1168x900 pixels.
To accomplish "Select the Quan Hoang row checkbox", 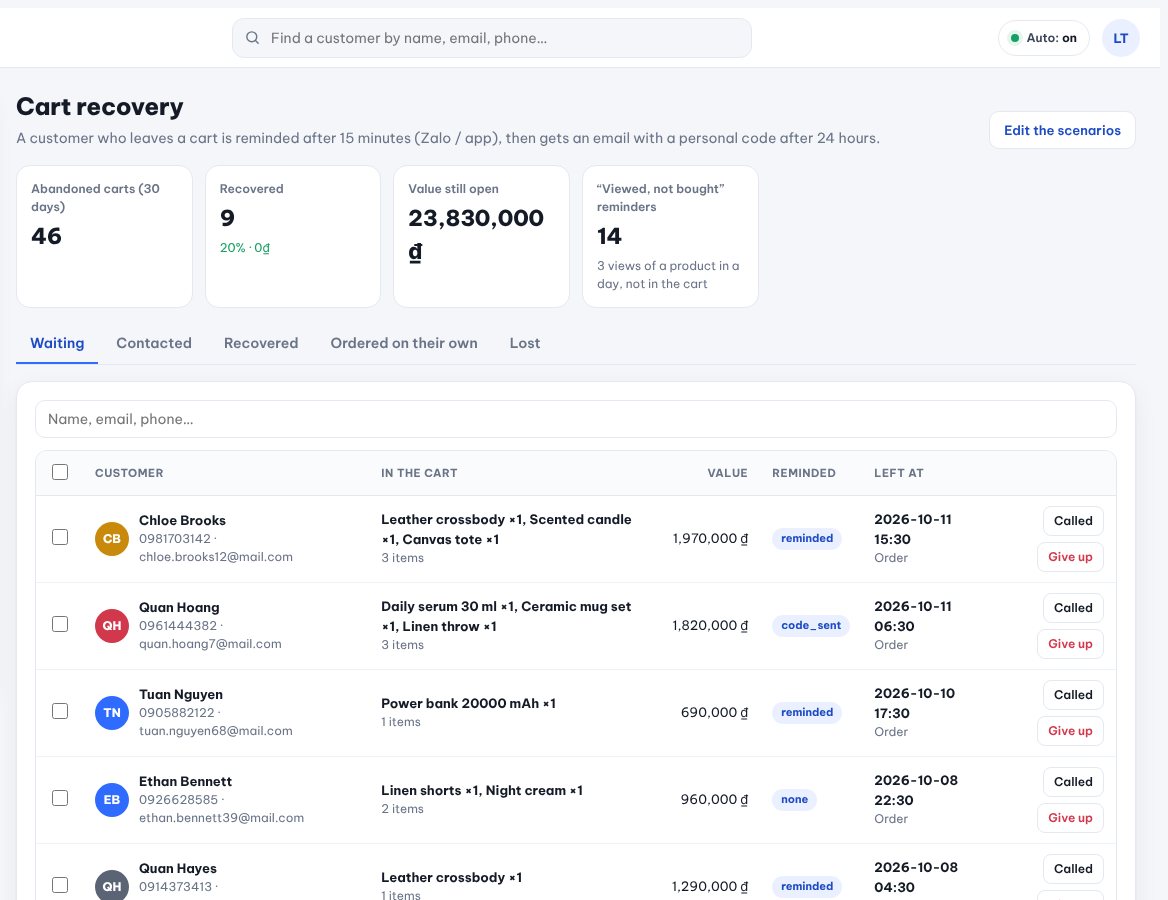I will [x=60, y=624].
